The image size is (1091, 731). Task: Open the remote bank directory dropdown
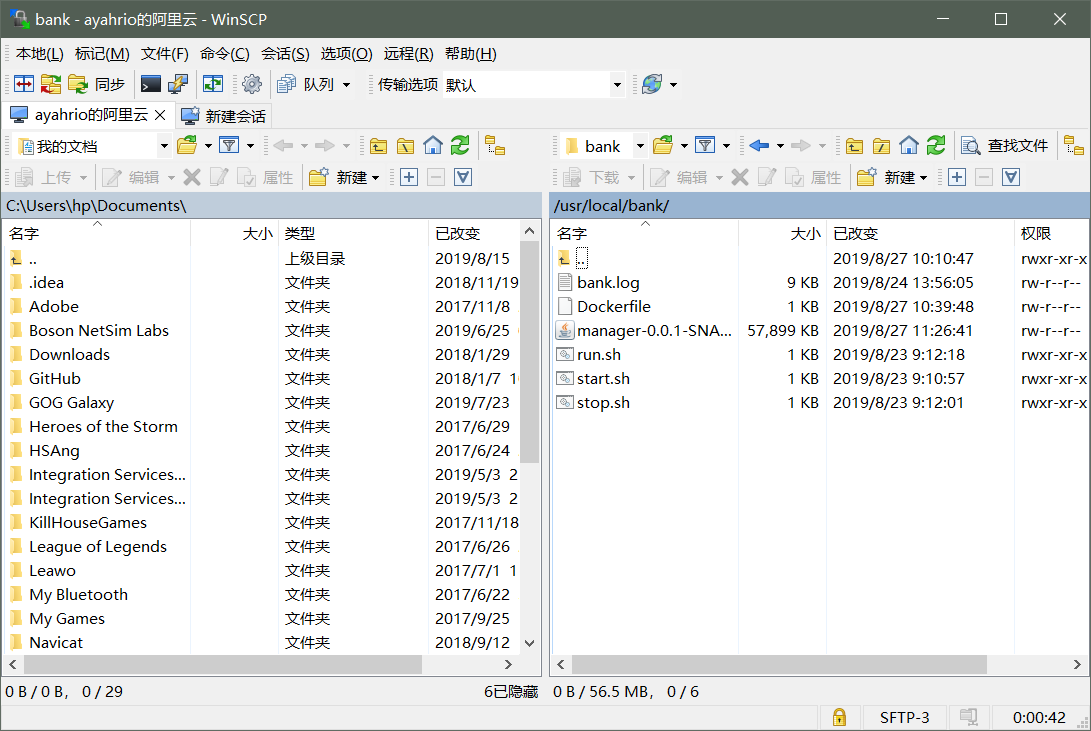tap(640, 146)
